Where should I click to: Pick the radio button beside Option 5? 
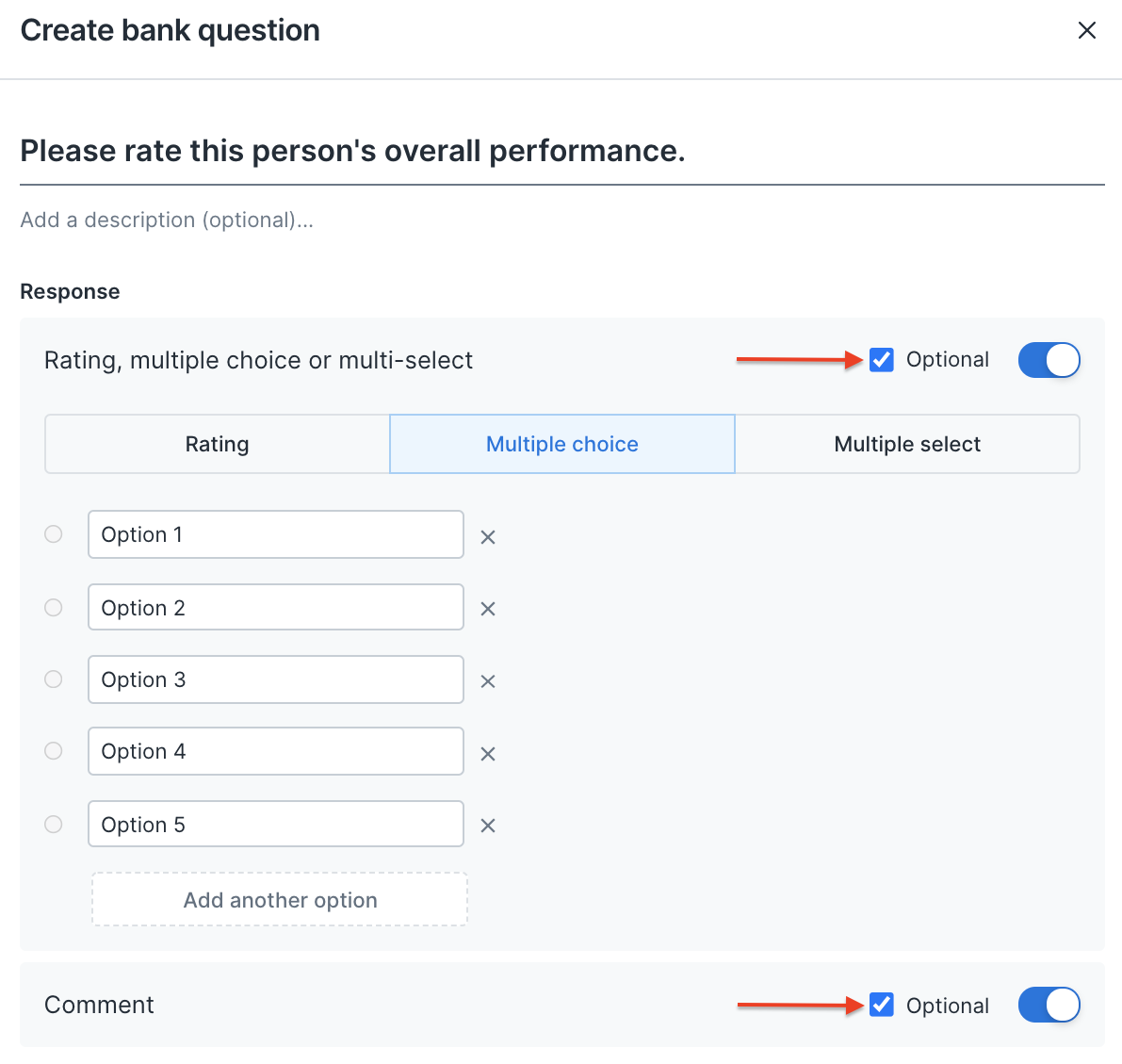tap(54, 825)
